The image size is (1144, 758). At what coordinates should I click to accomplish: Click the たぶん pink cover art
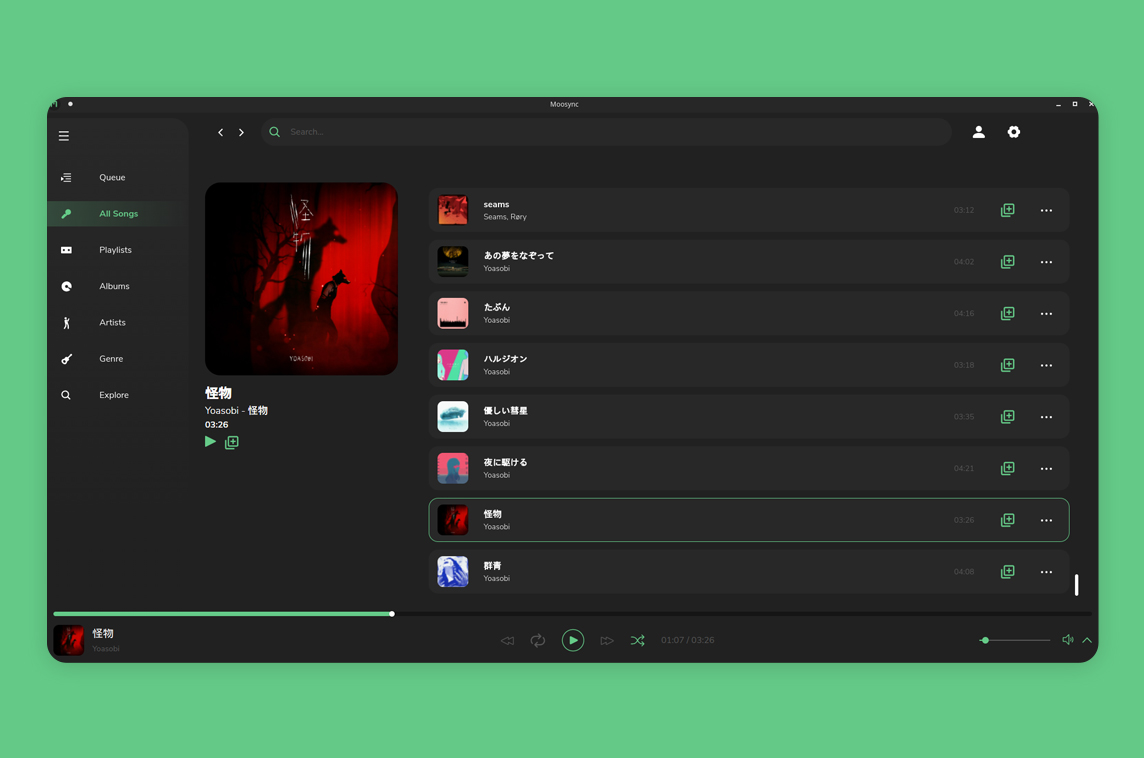click(x=452, y=314)
